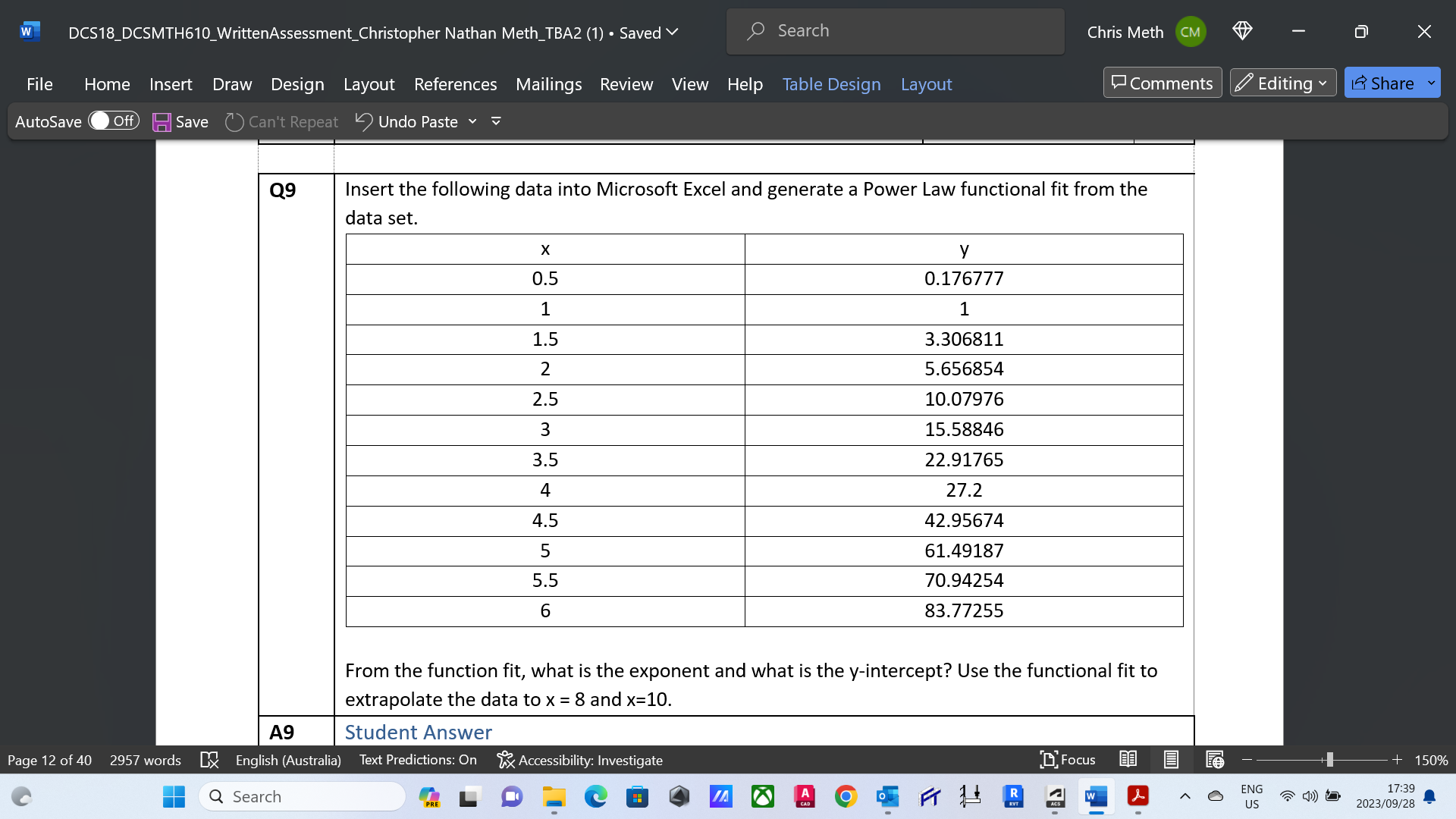The image size is (1456, 819).
Task: Click the Save icon on the Quick Access Toolbar
Action: point(162,121)
